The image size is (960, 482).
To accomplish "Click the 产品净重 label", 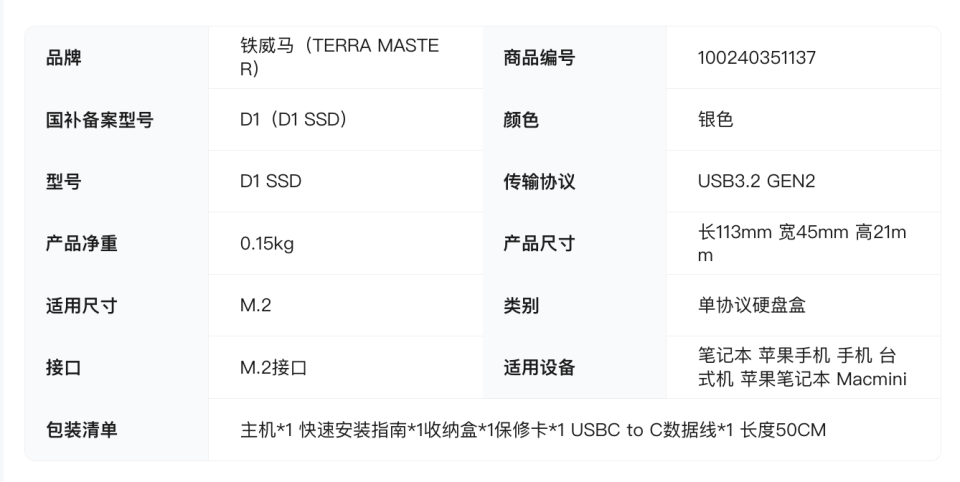I will (81, 243).
